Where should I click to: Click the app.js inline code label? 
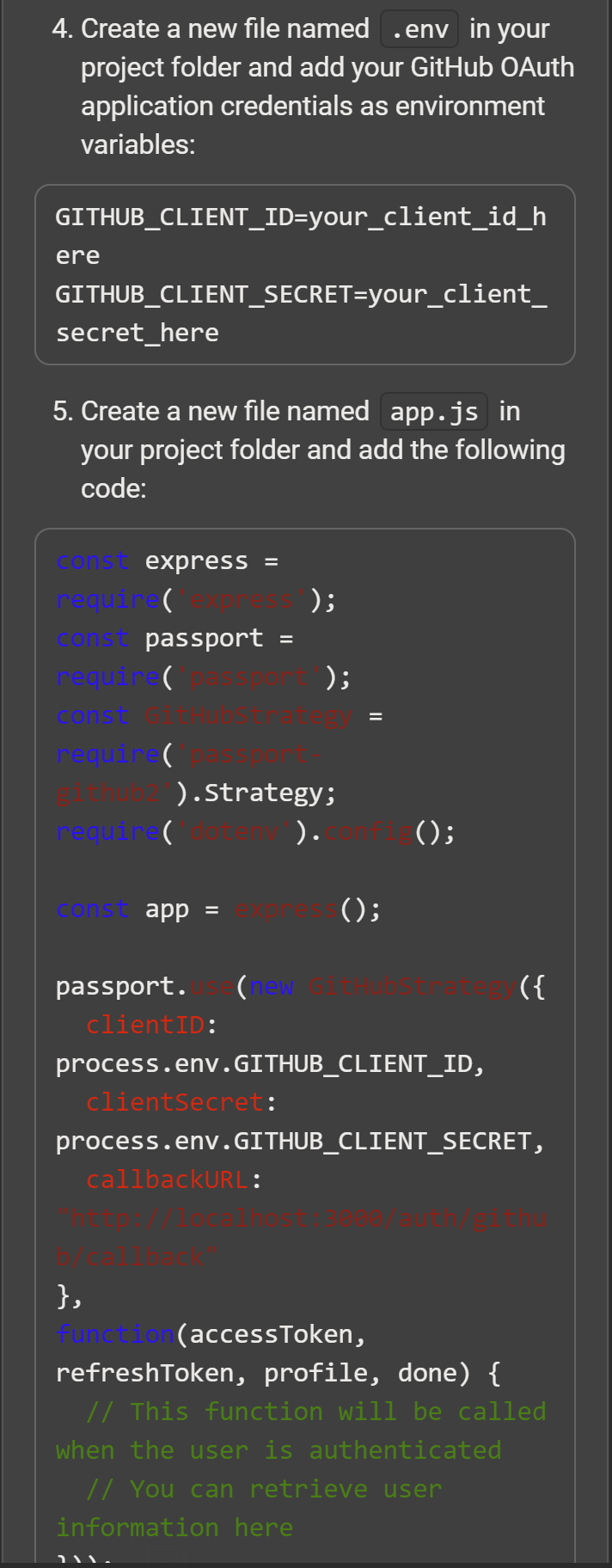(x=434, y=412)
